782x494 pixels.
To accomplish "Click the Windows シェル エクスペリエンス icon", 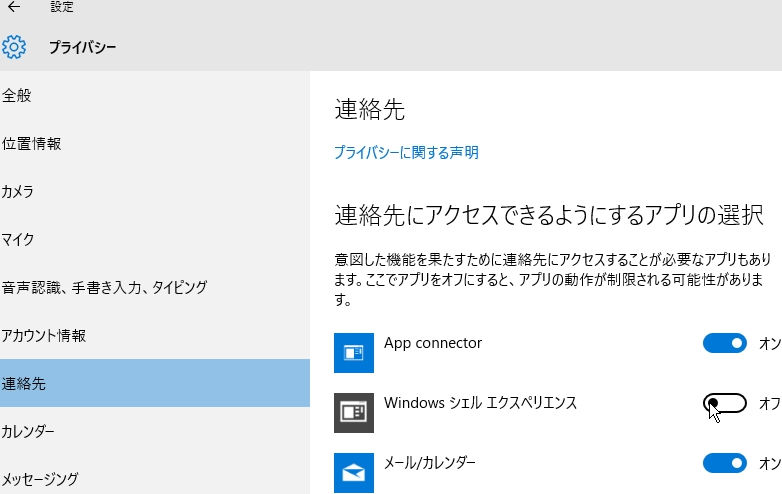I will (x=354, y=413).
